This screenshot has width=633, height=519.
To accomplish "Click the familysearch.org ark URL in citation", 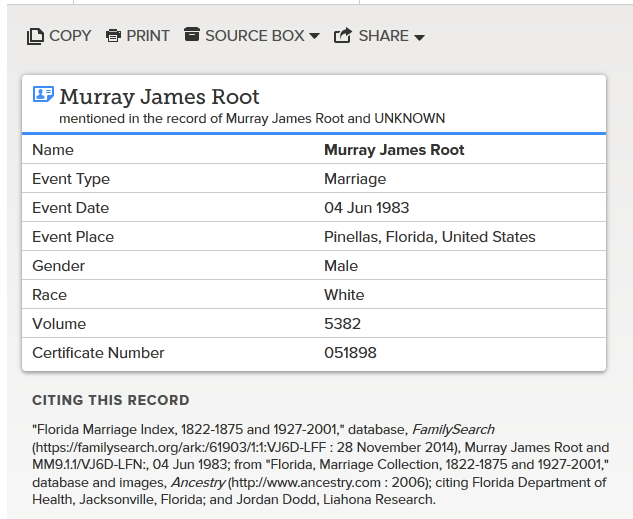I will [181, 448].
